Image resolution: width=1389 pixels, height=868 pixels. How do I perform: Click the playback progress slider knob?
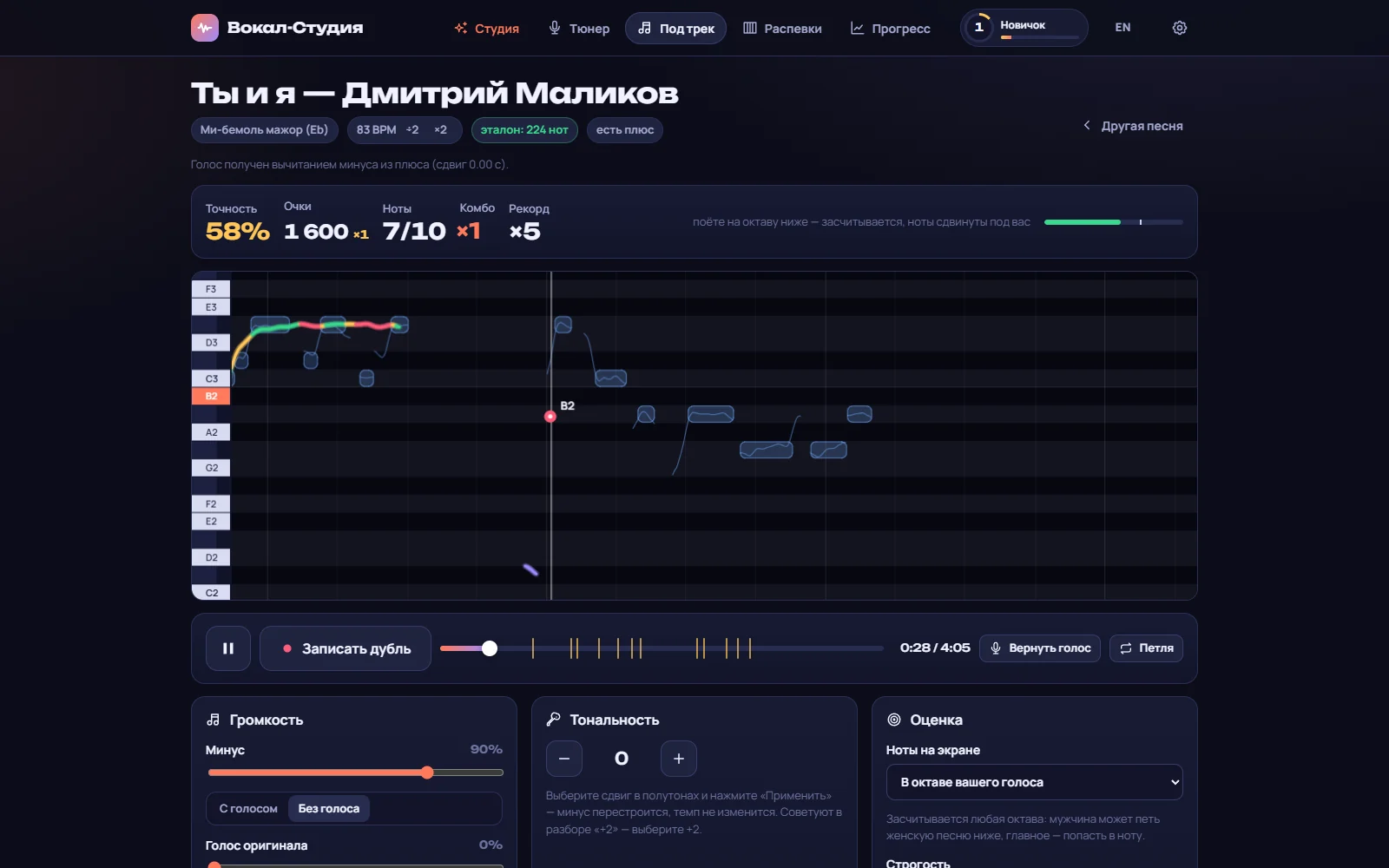pos(490,648)
